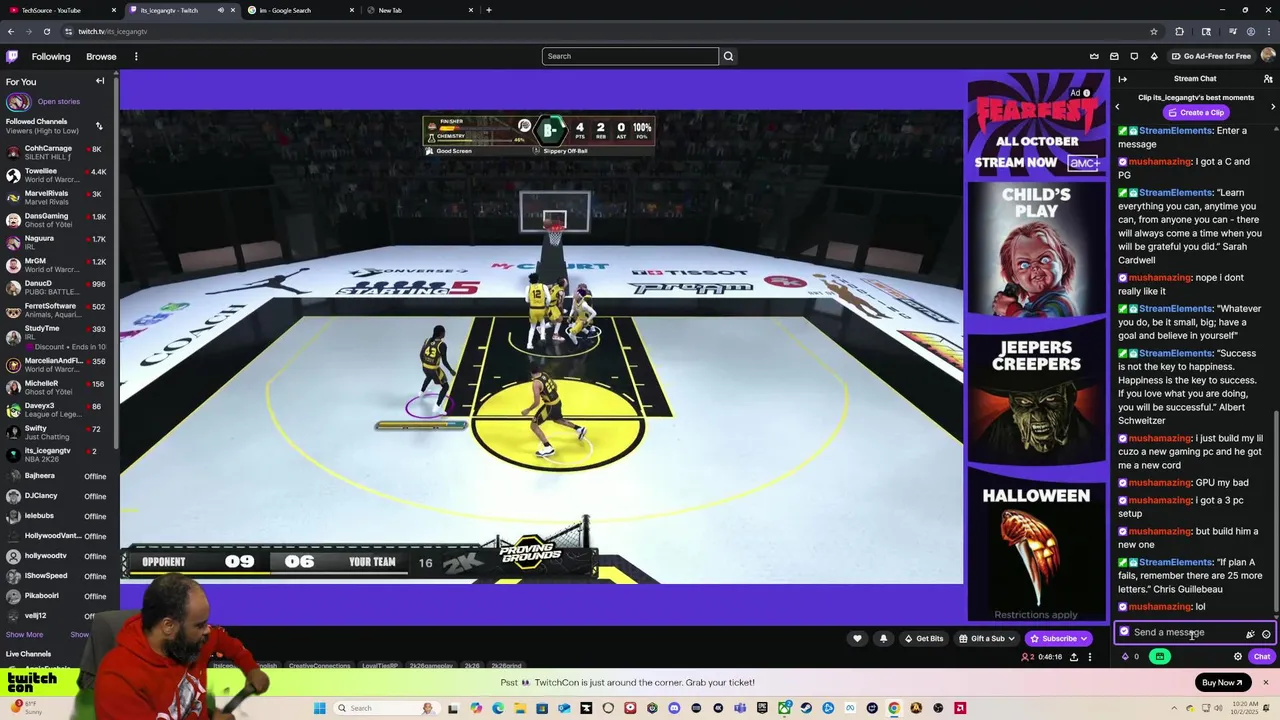Image resolution: width=1280 pixels, height=720 pixels.
Task: Follow the channel using the heart icon
Action: 857,638
